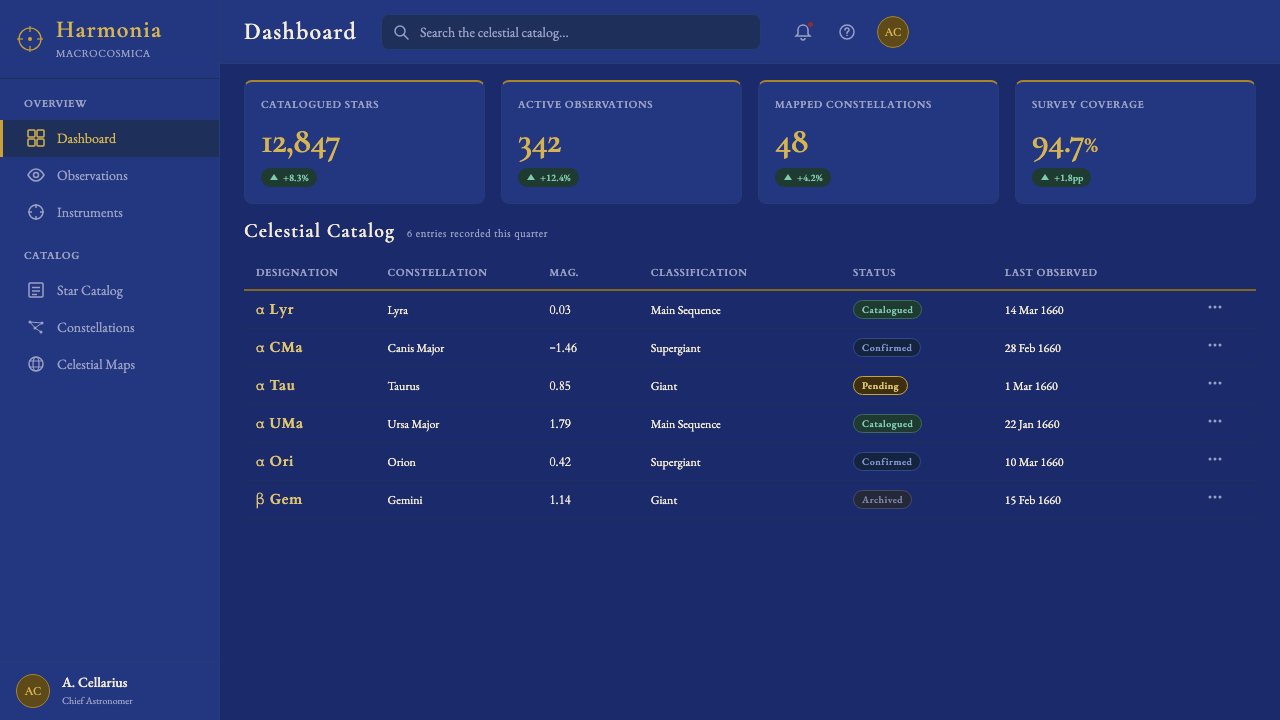
Task: Open the α UMa designation entry
Action: coord(279,424)
